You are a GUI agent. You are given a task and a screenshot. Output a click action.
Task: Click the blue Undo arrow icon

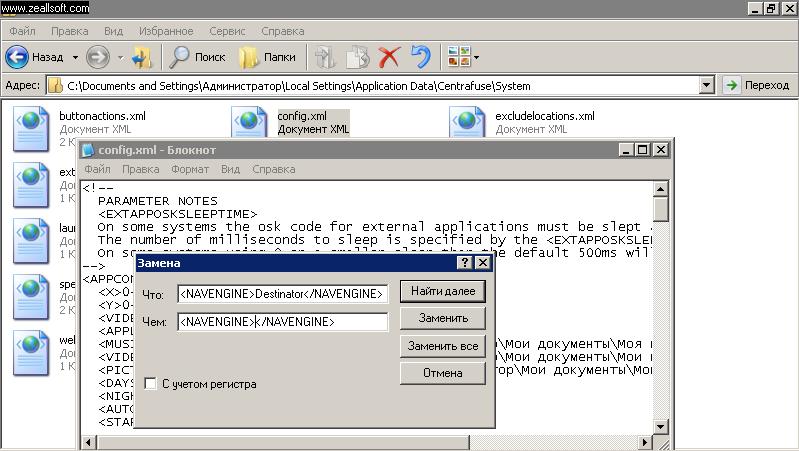tap(421, 57)
